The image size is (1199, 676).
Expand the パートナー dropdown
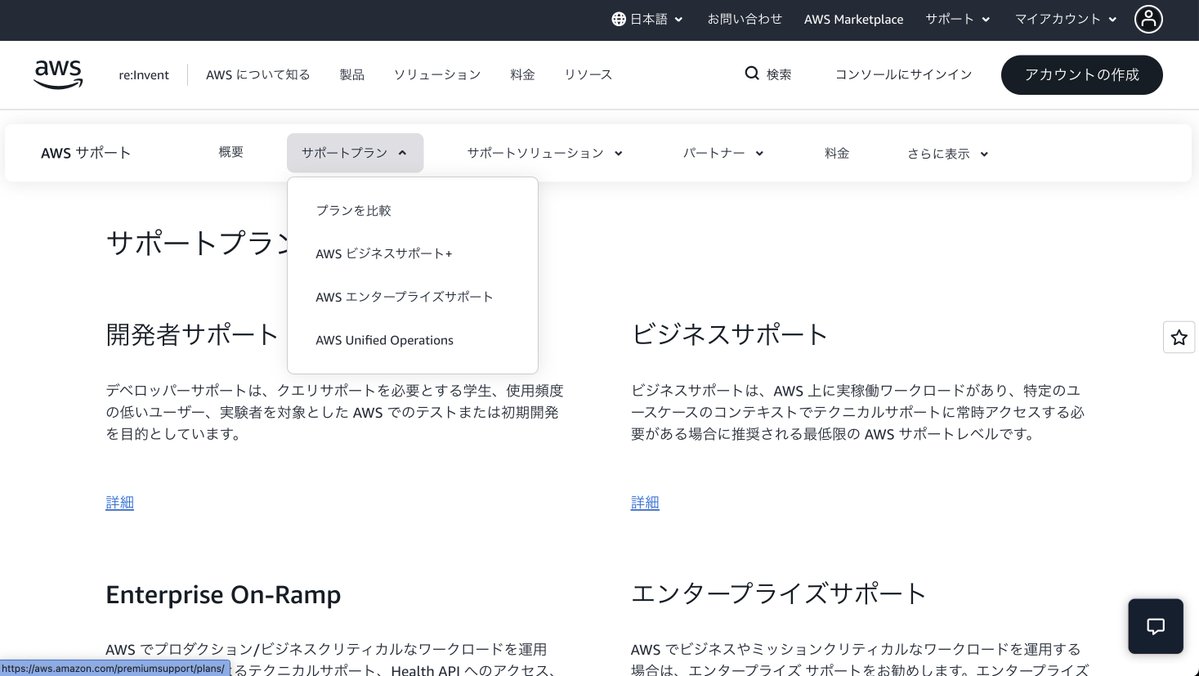pyautogui.click(x=723, y=153)
